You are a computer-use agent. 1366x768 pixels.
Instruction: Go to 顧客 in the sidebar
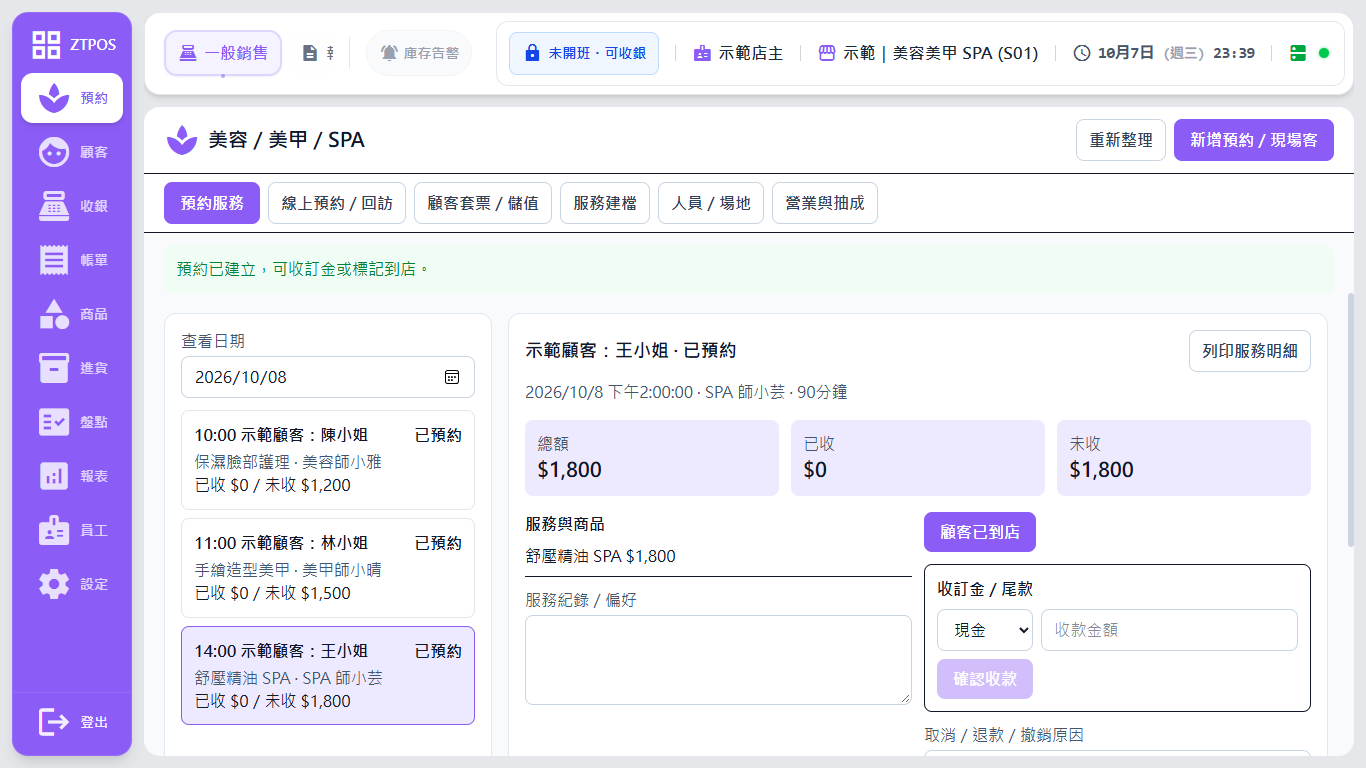pyautogui.click(x=54, y=152)
